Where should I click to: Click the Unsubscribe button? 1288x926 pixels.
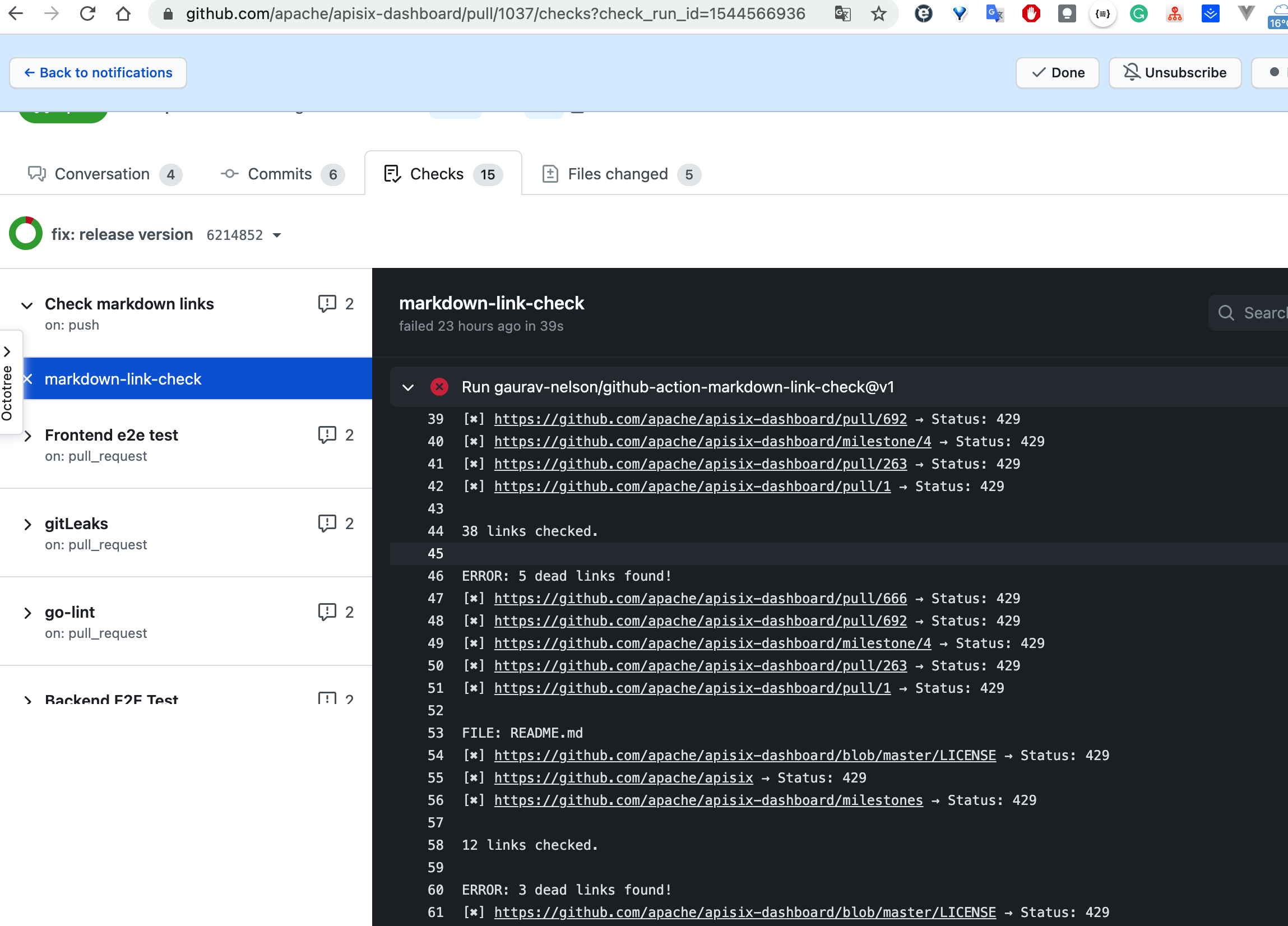(x=1174, y=72)
